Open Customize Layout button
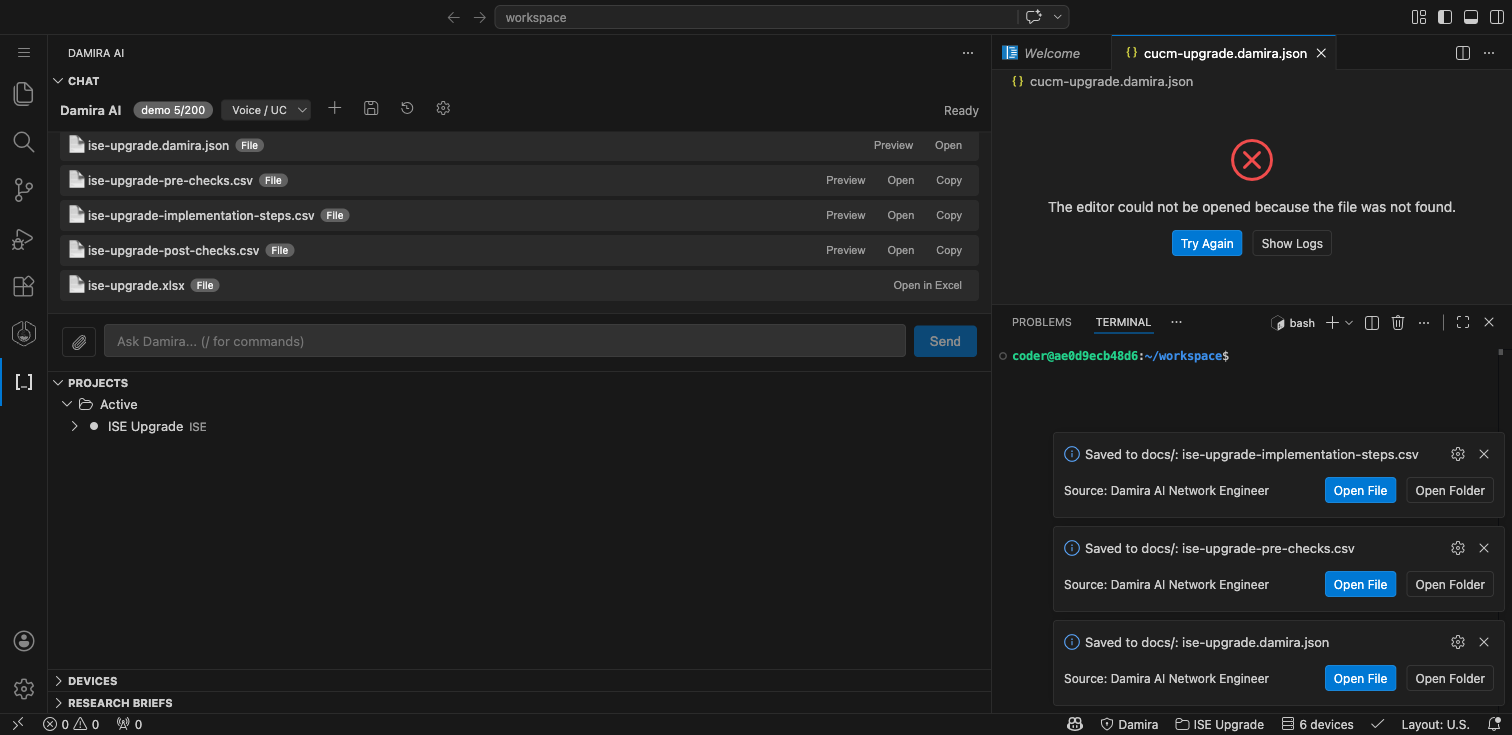The image size is (1512, 735). pyautogui.click(x=1418, y=17)
